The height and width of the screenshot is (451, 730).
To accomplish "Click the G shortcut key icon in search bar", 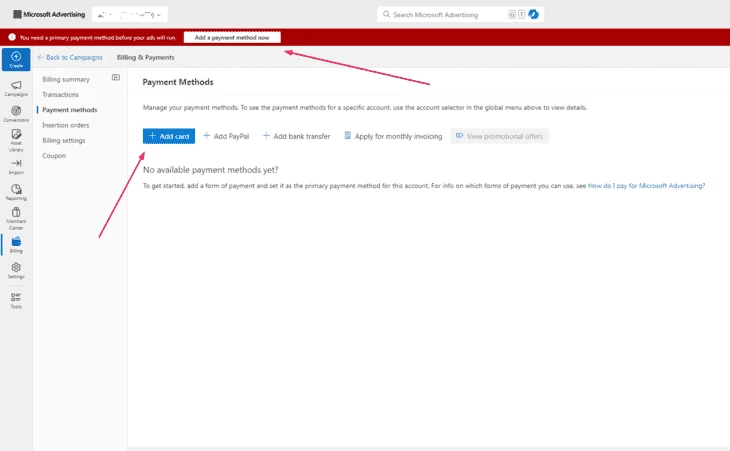I will 512,14.
